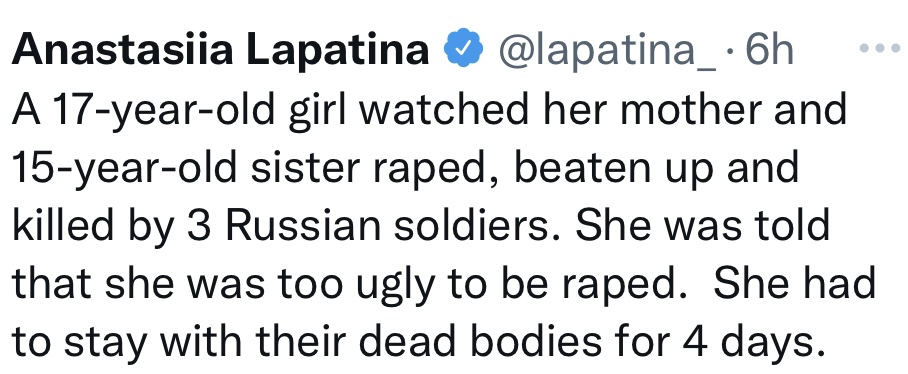This screenshot has width=908, height=374.
Task: Click the tweet line starting 'that she was'
Action: point(444,284)
